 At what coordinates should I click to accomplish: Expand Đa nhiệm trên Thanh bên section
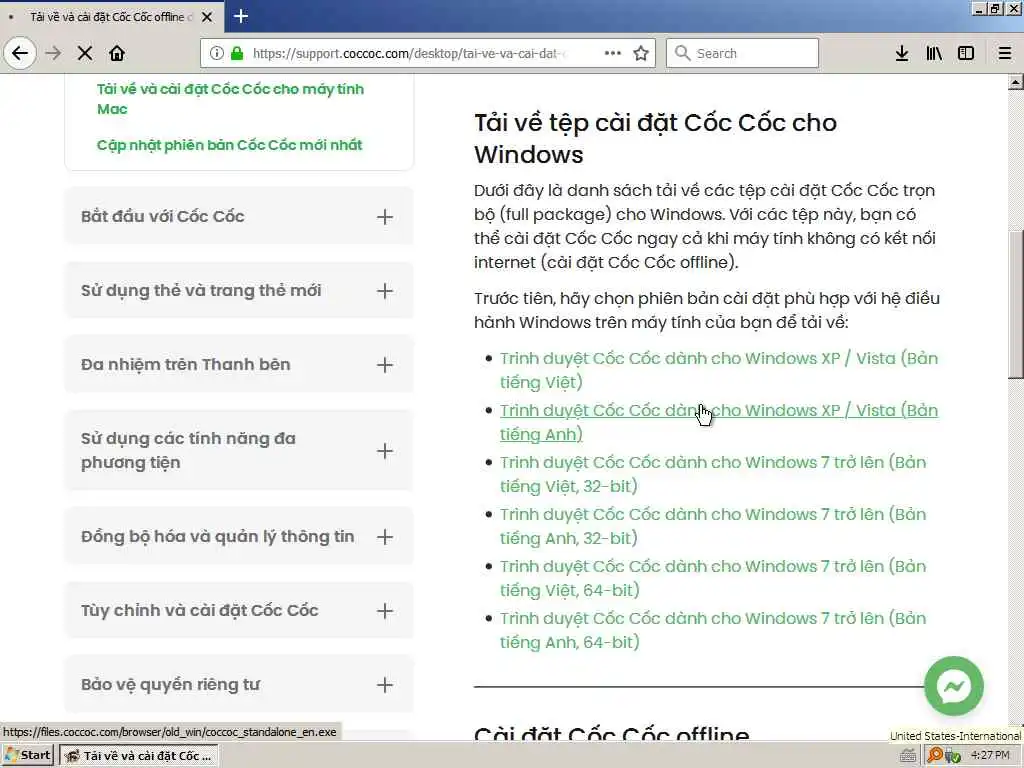click(239, 364)
